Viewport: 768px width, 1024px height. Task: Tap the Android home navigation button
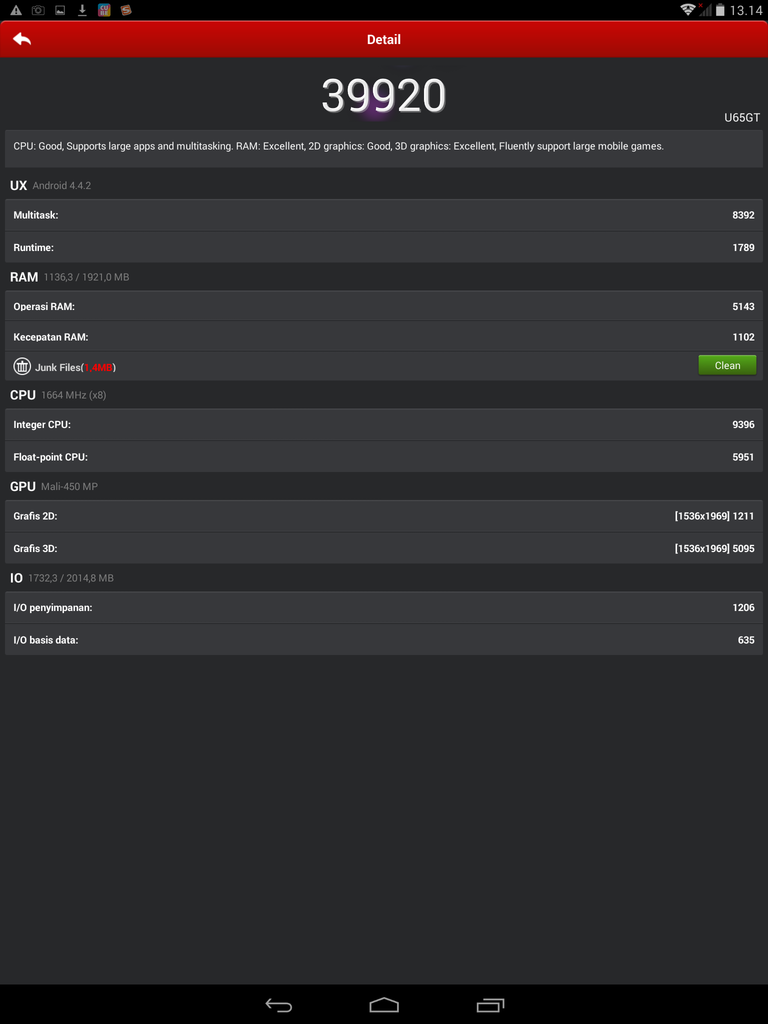point(384,1004)
